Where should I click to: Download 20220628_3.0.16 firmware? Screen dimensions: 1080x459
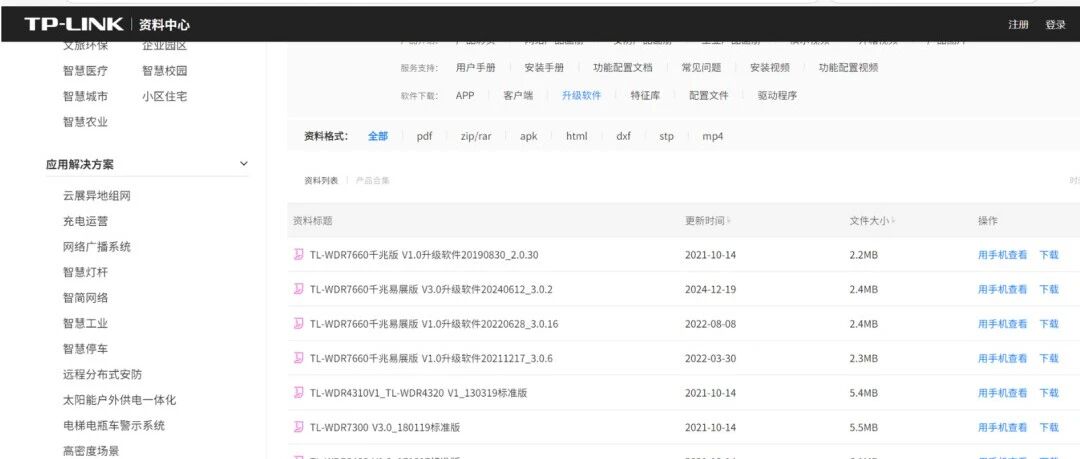click(x=1049, y=323)
